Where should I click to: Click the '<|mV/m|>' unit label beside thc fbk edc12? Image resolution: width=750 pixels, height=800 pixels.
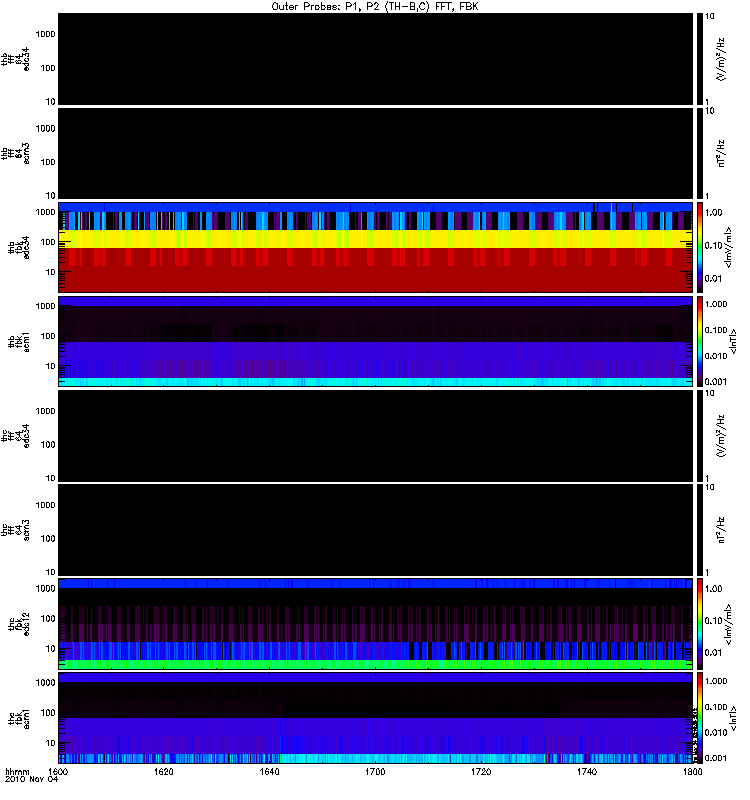pyautogui.click(x=728, y=624)
